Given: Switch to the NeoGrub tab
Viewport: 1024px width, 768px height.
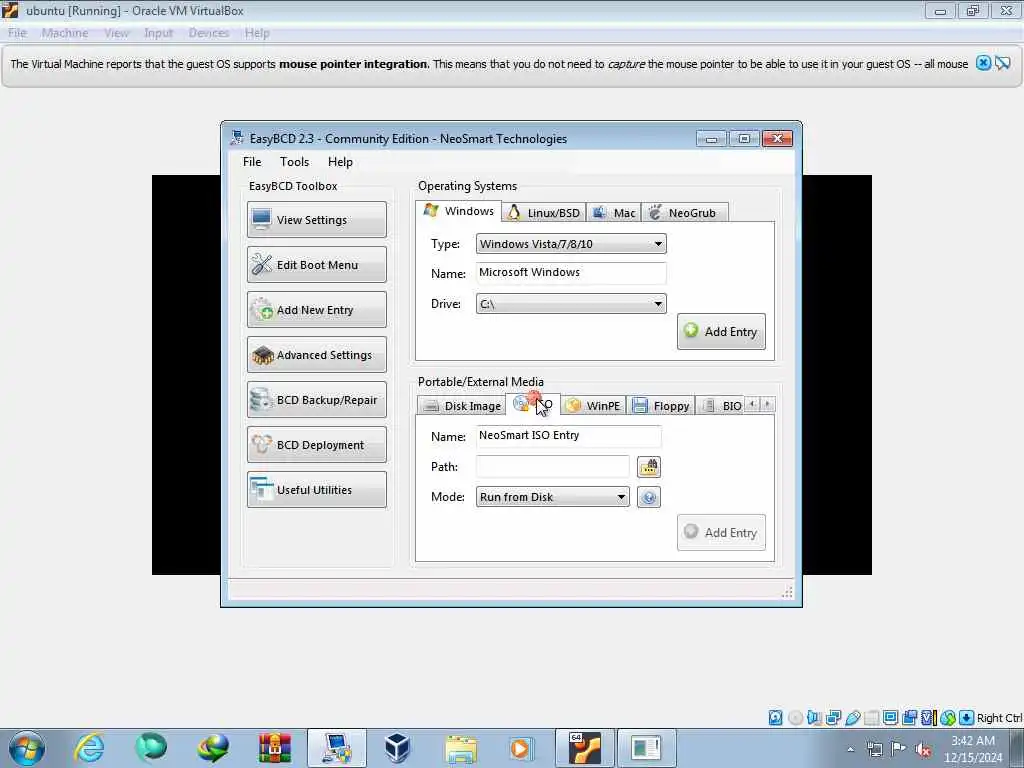Looking at the screenshot, I should [684, 213].
